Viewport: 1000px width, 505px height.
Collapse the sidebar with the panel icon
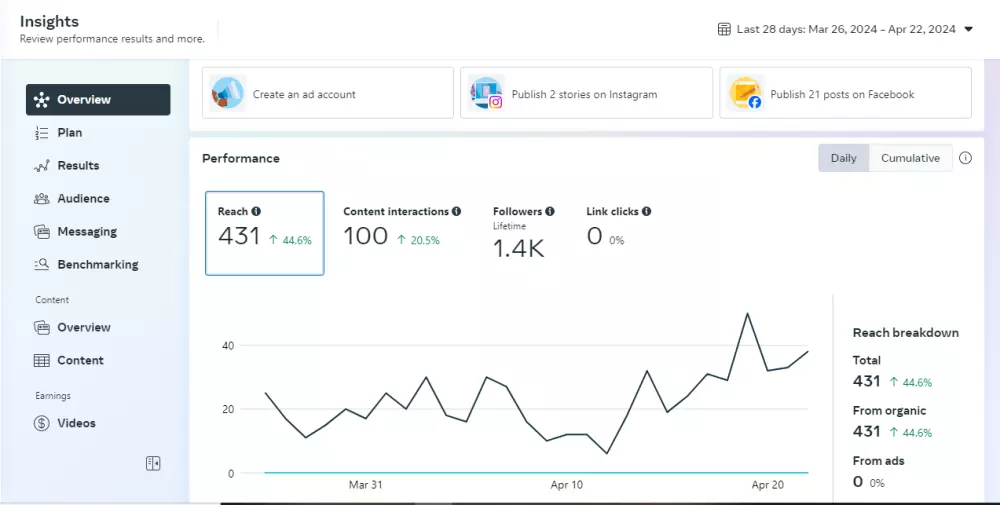point(153,464)
